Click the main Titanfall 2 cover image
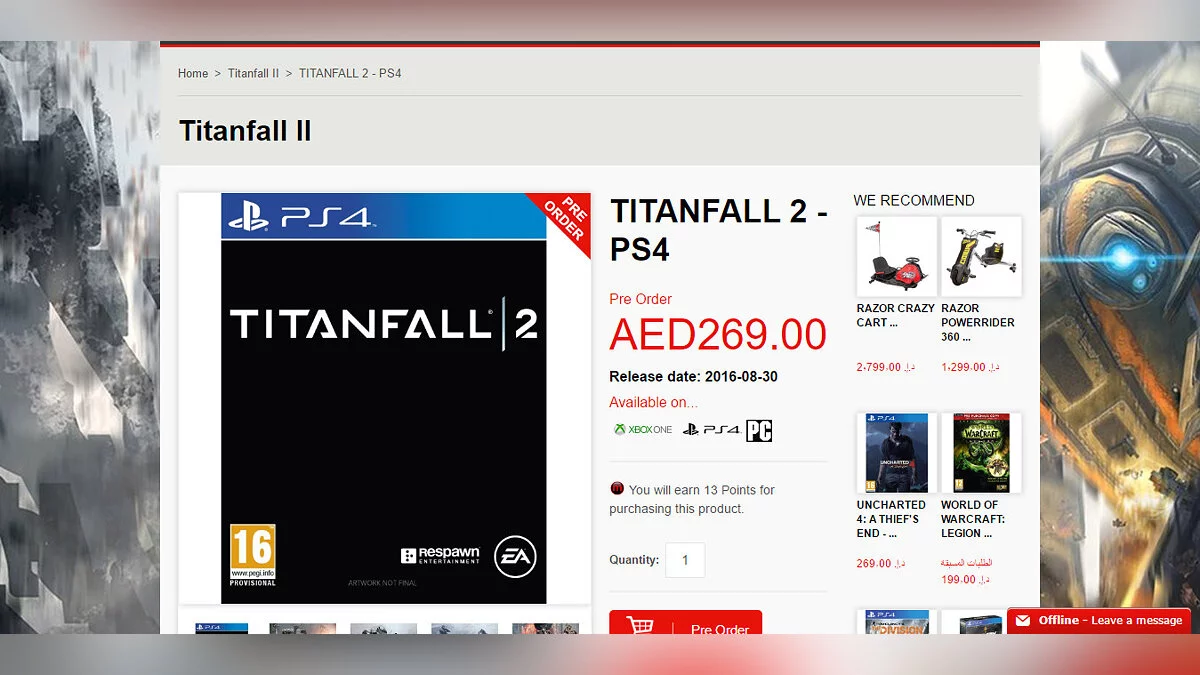 tap(384, 398)
